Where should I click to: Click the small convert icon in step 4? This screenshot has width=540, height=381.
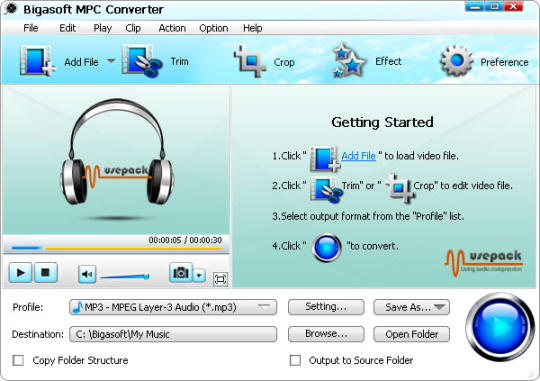tap(327, 247)
